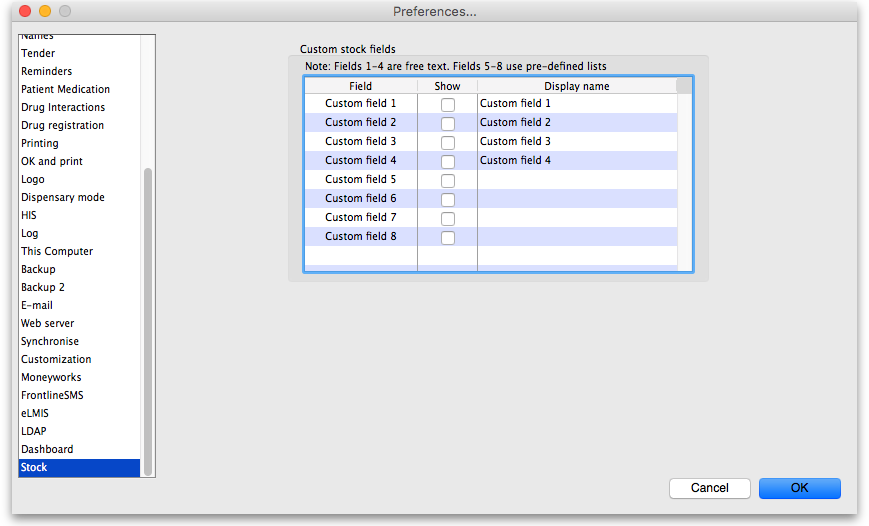This screenshot has height=526, width=869.
Task: Go to Web server settings
Action: (48, 323)
